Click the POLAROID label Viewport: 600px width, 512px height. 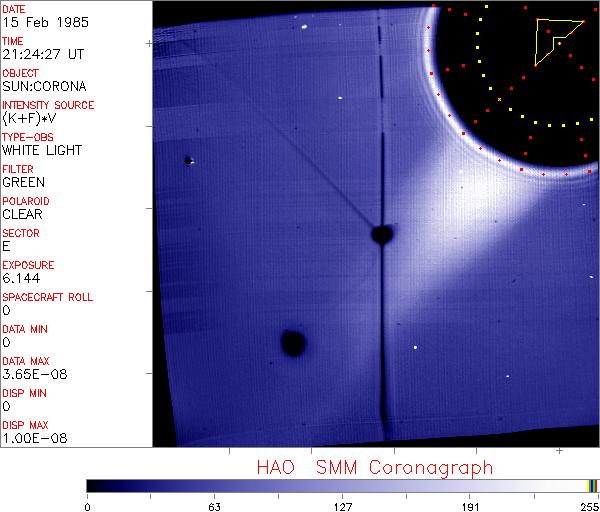pos(26,201)
